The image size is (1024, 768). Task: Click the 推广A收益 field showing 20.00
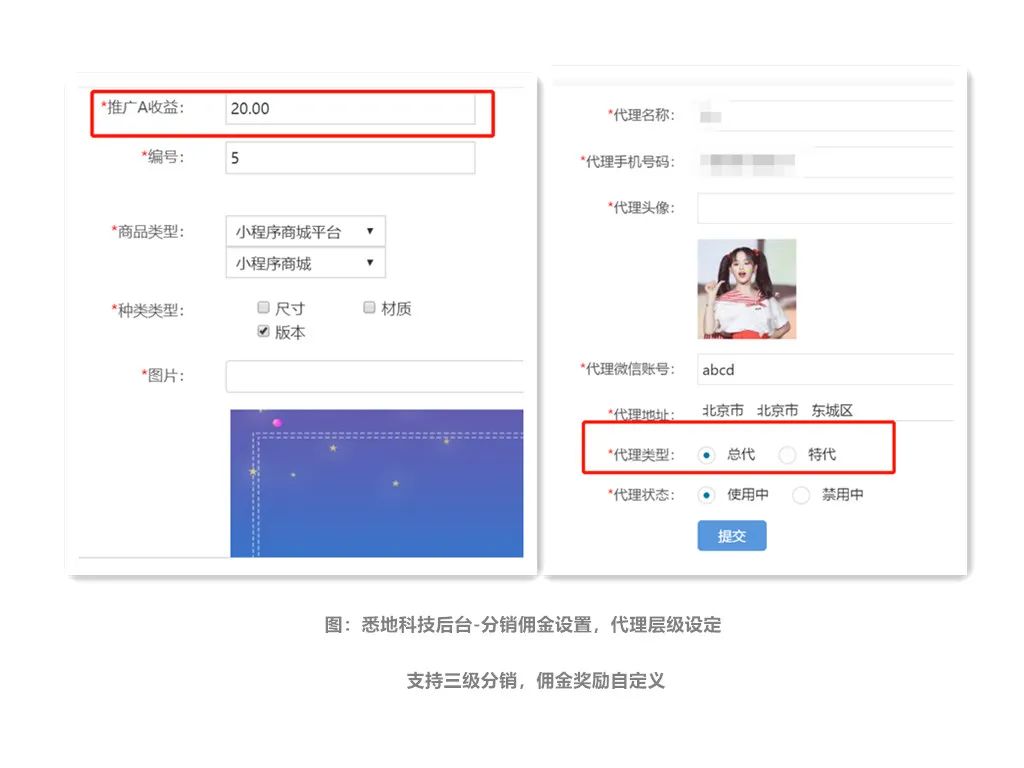[350, 108]
